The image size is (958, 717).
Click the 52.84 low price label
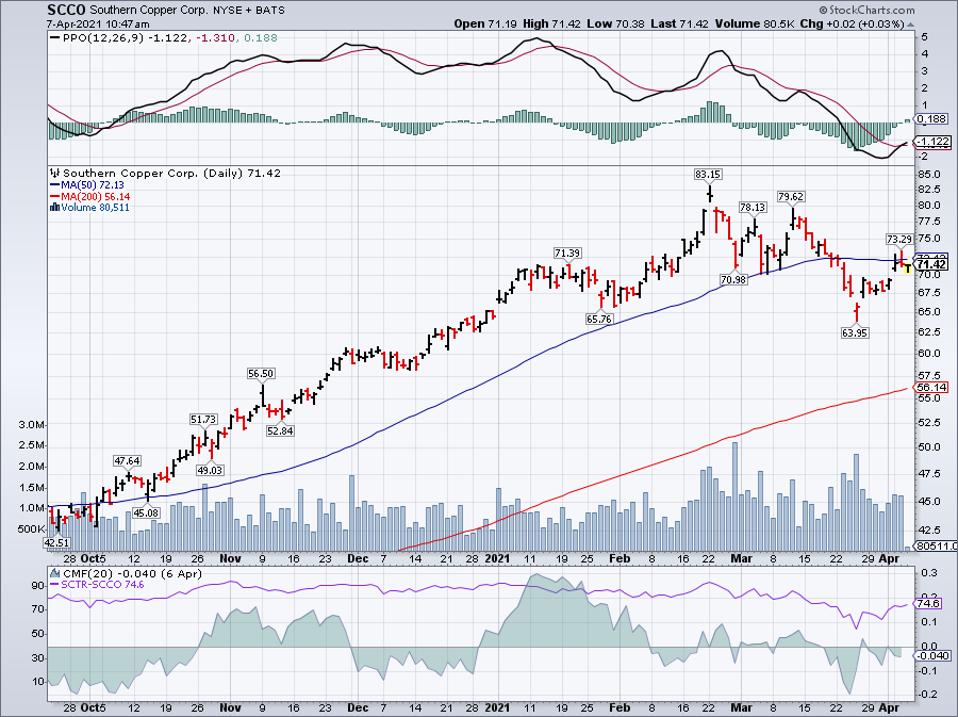pyautogui.click(x=280, y=431)
